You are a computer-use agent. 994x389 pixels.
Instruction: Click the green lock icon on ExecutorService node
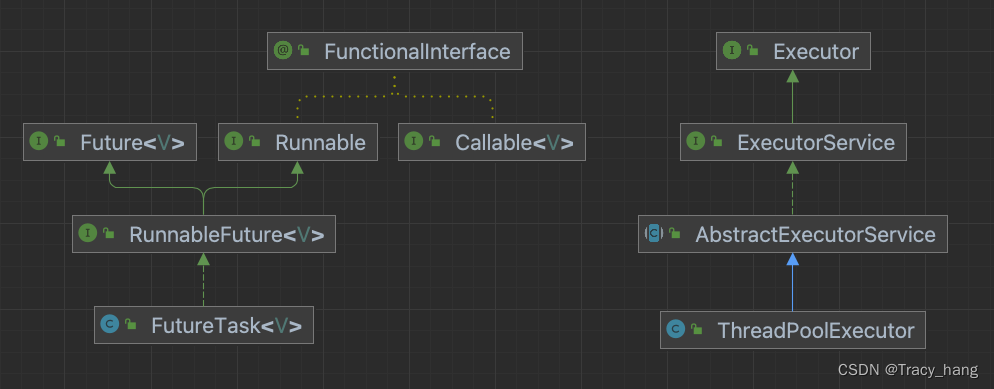pos(716,142)
